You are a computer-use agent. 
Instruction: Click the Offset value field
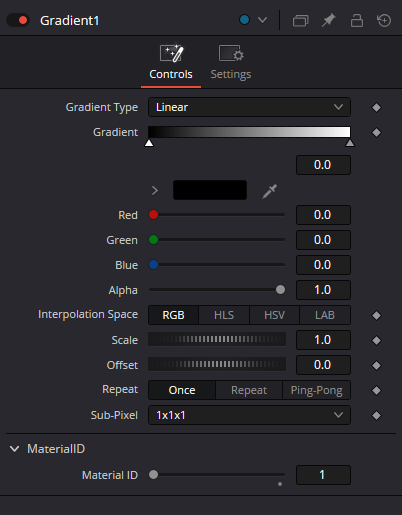323,365
